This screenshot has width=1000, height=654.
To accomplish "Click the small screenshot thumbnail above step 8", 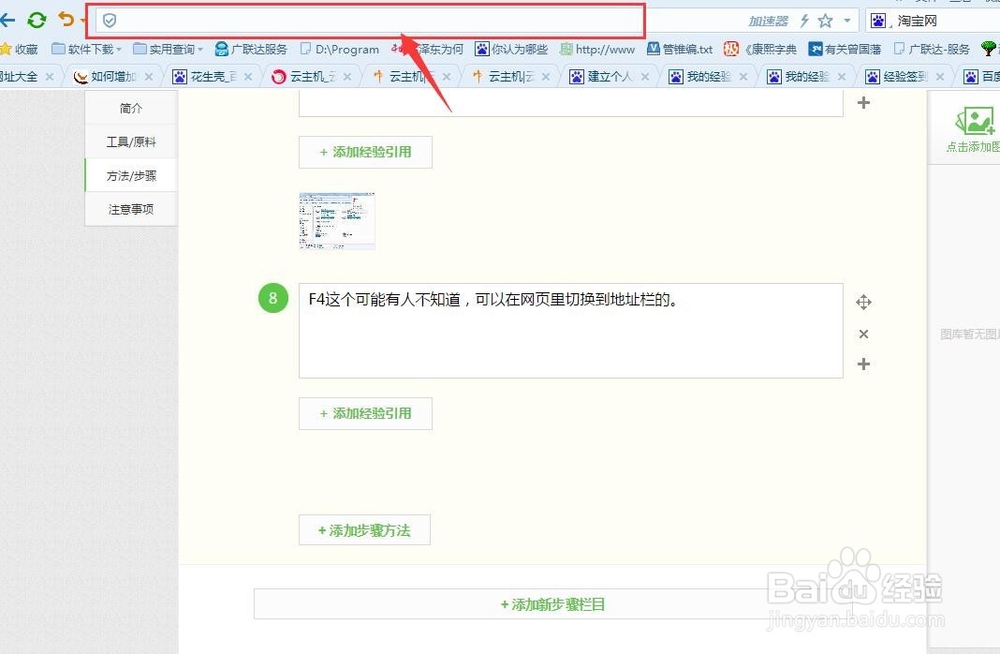I will click(336, 220).
